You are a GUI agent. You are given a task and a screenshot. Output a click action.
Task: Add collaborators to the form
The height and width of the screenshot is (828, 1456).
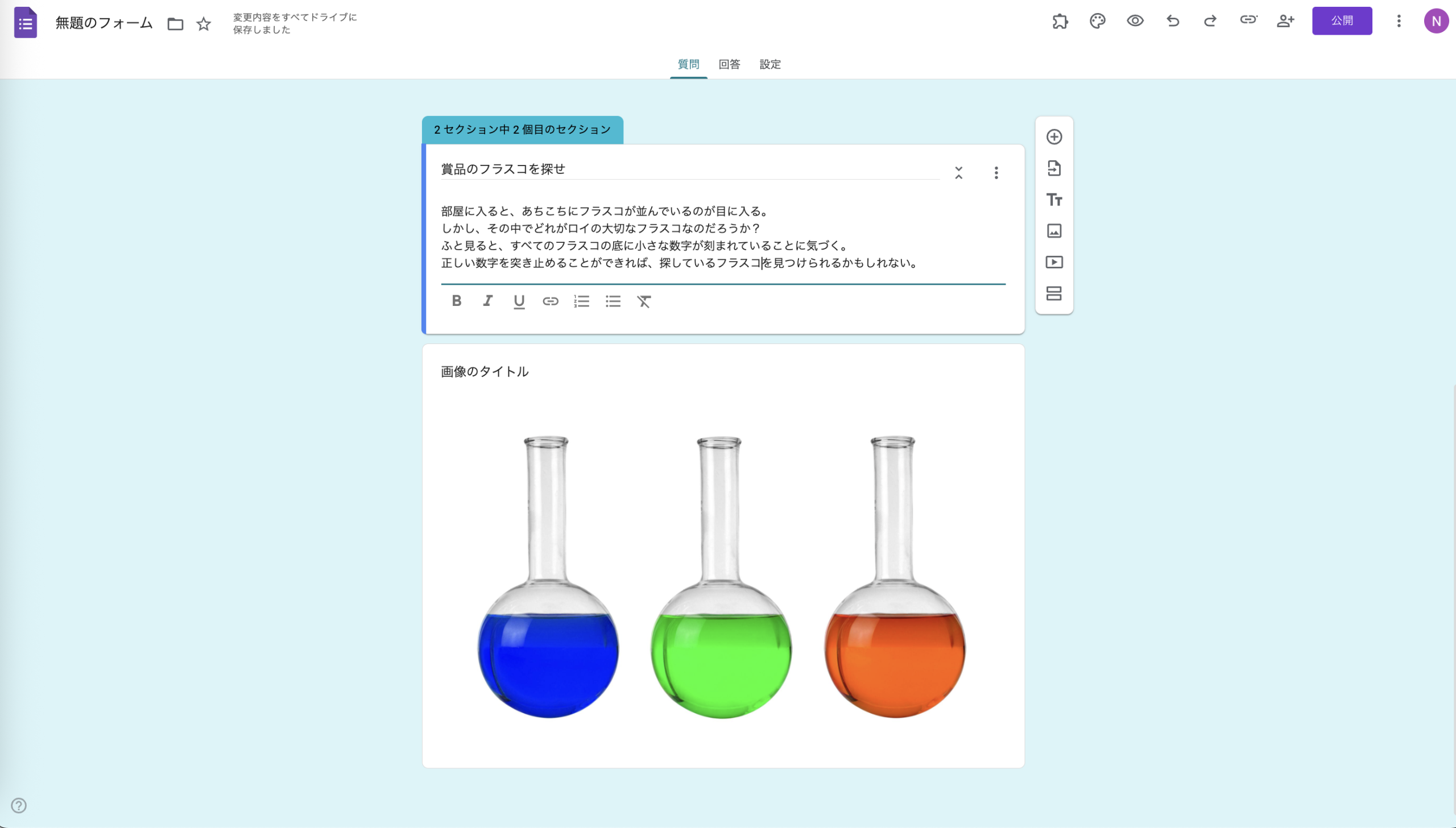1286,20
